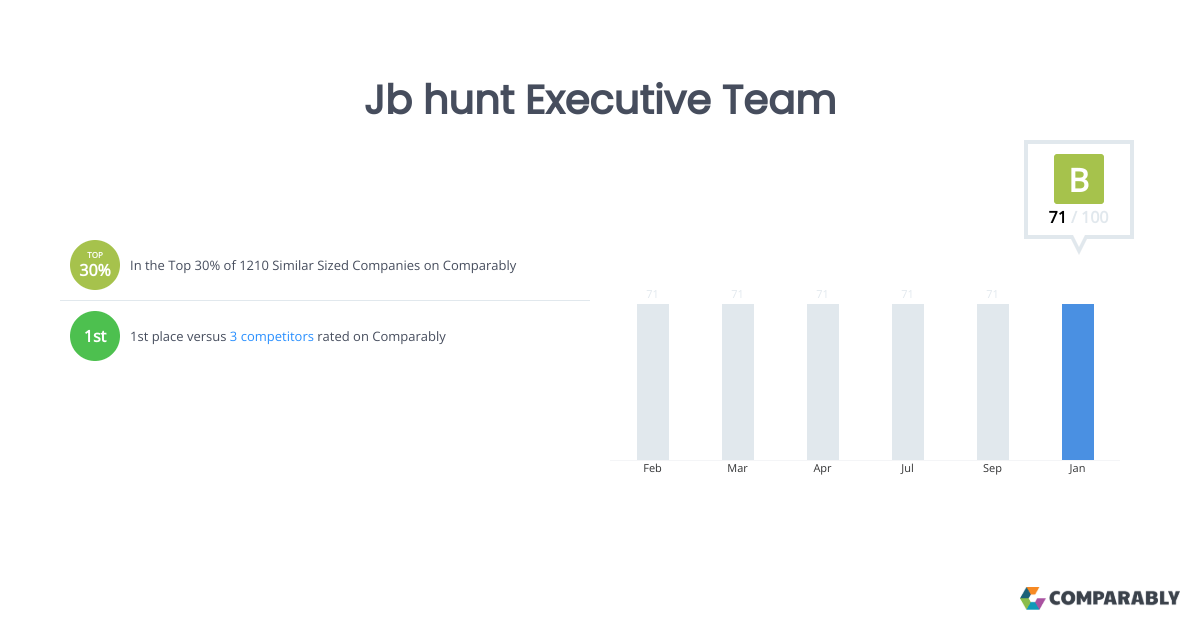Click the Sep month axis label

(x=992, y=468)
